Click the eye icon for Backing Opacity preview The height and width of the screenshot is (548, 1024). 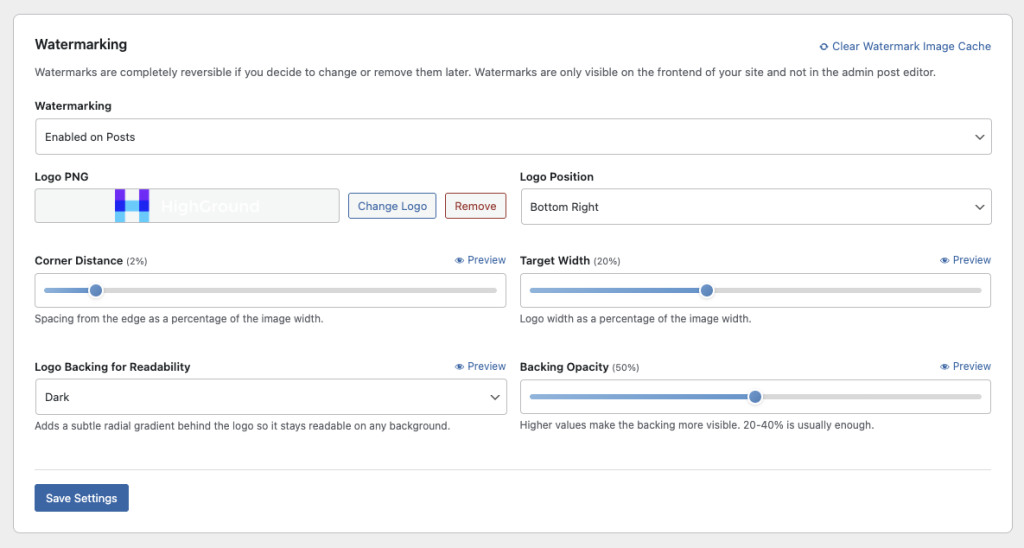(945, 366)
